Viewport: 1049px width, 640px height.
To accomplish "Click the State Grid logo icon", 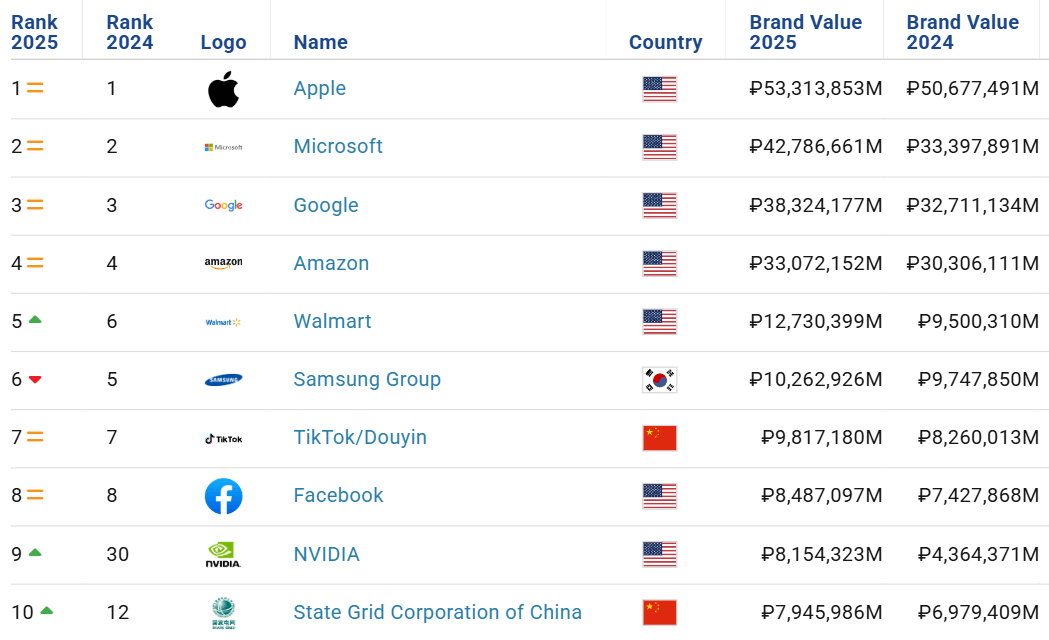I will tap(223, 613).
